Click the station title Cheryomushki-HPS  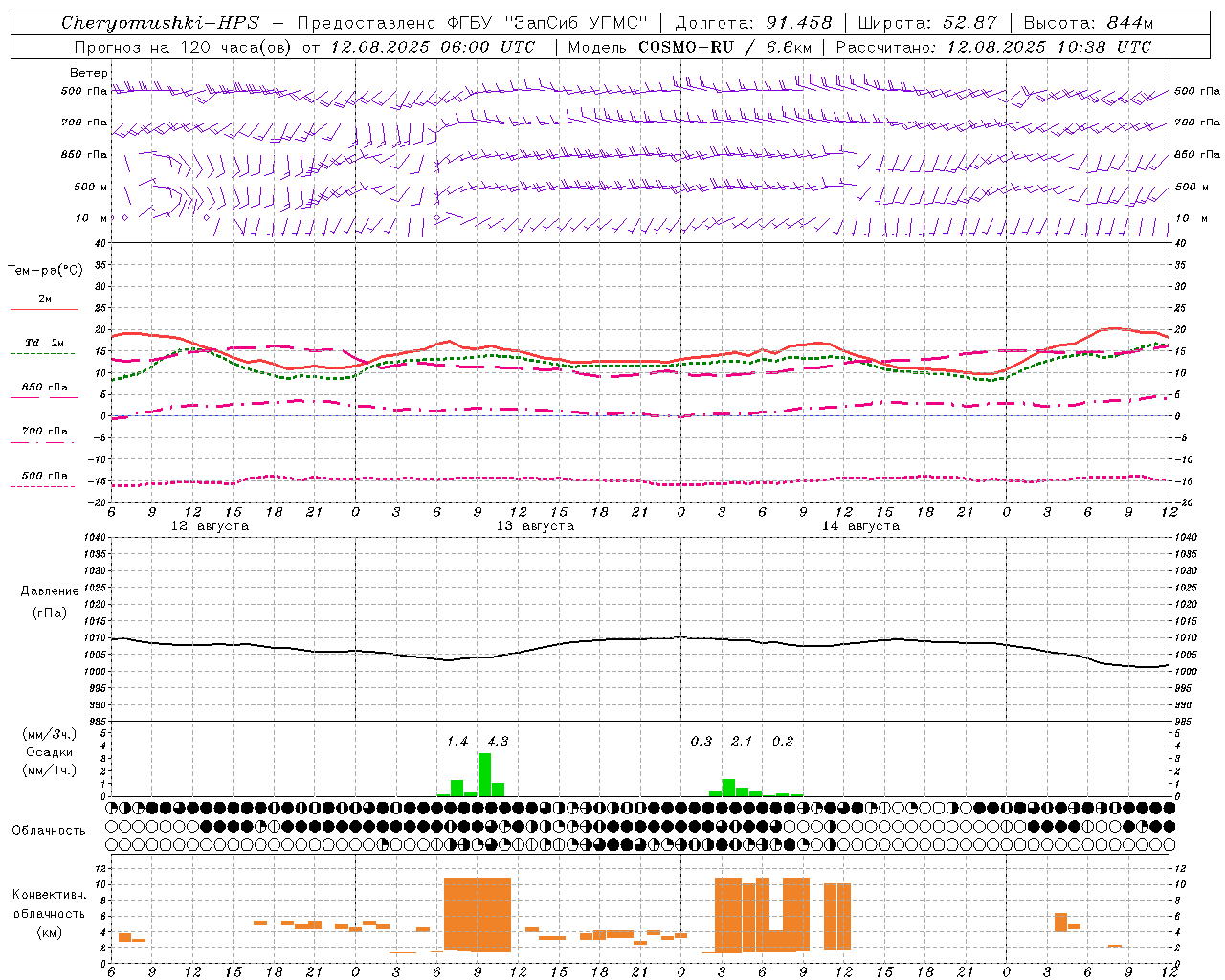click(x=161, y=23)
